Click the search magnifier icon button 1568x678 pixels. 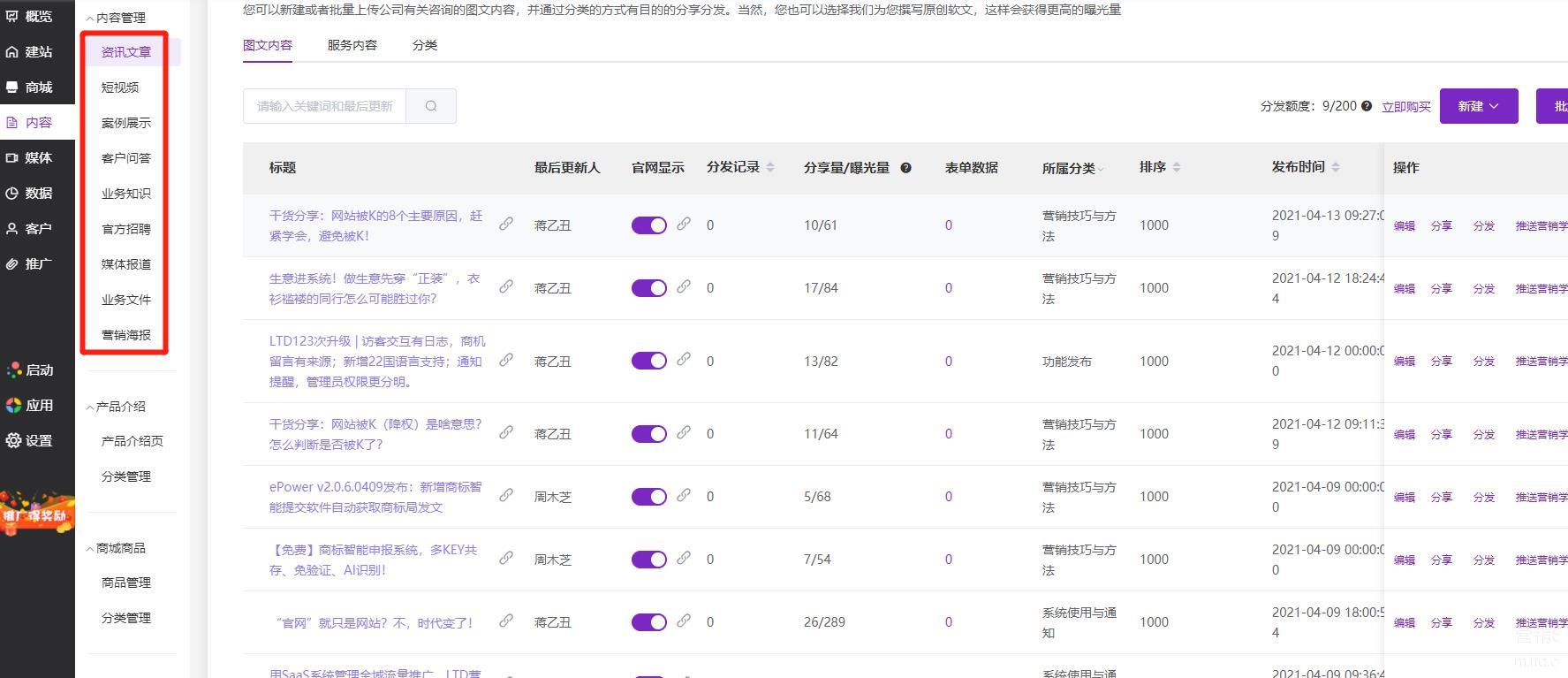[431, 106]
